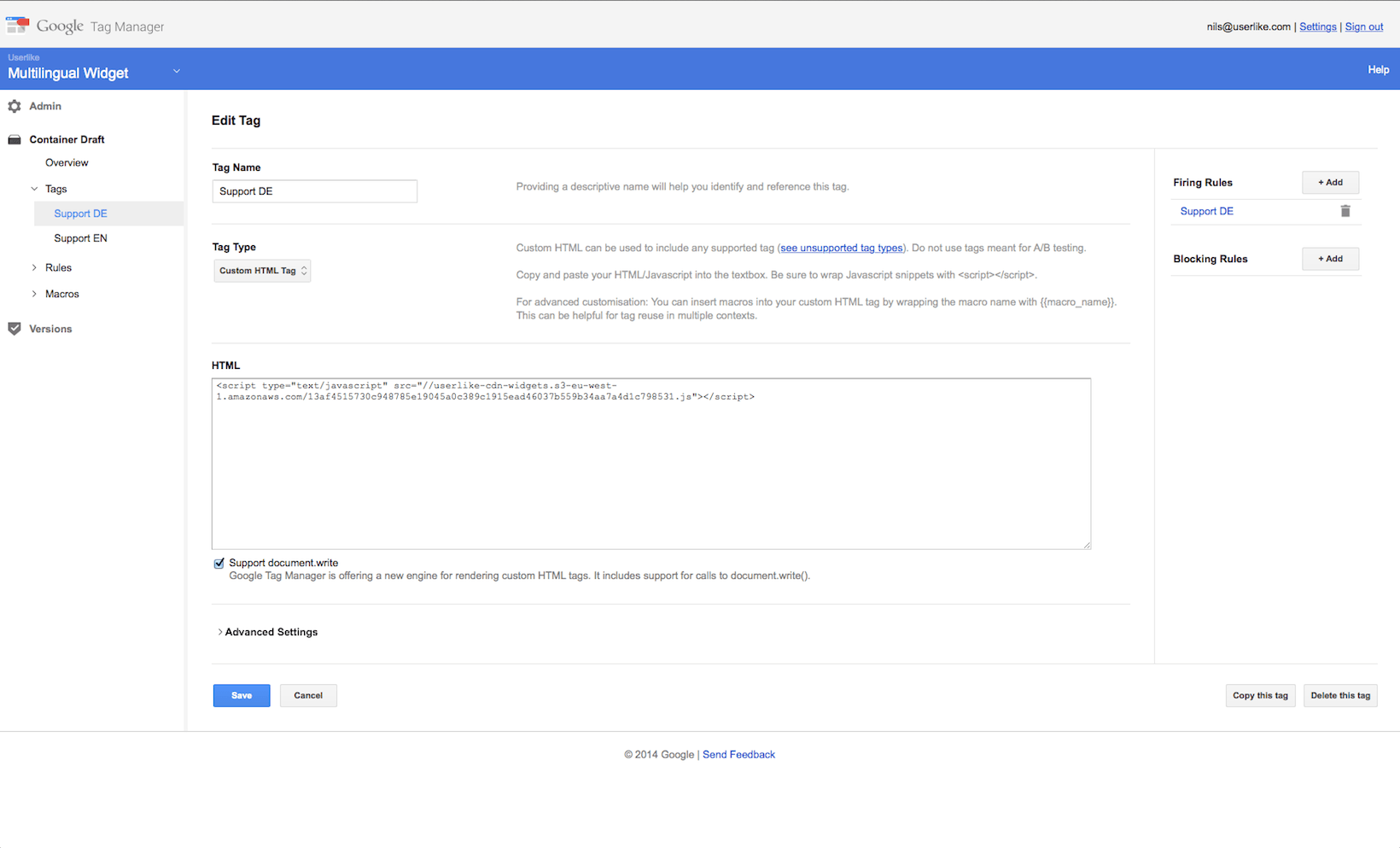The height and width of the screenshot is (848, 1400).
Task: Open the Settings link in header
Action: 1317,26
